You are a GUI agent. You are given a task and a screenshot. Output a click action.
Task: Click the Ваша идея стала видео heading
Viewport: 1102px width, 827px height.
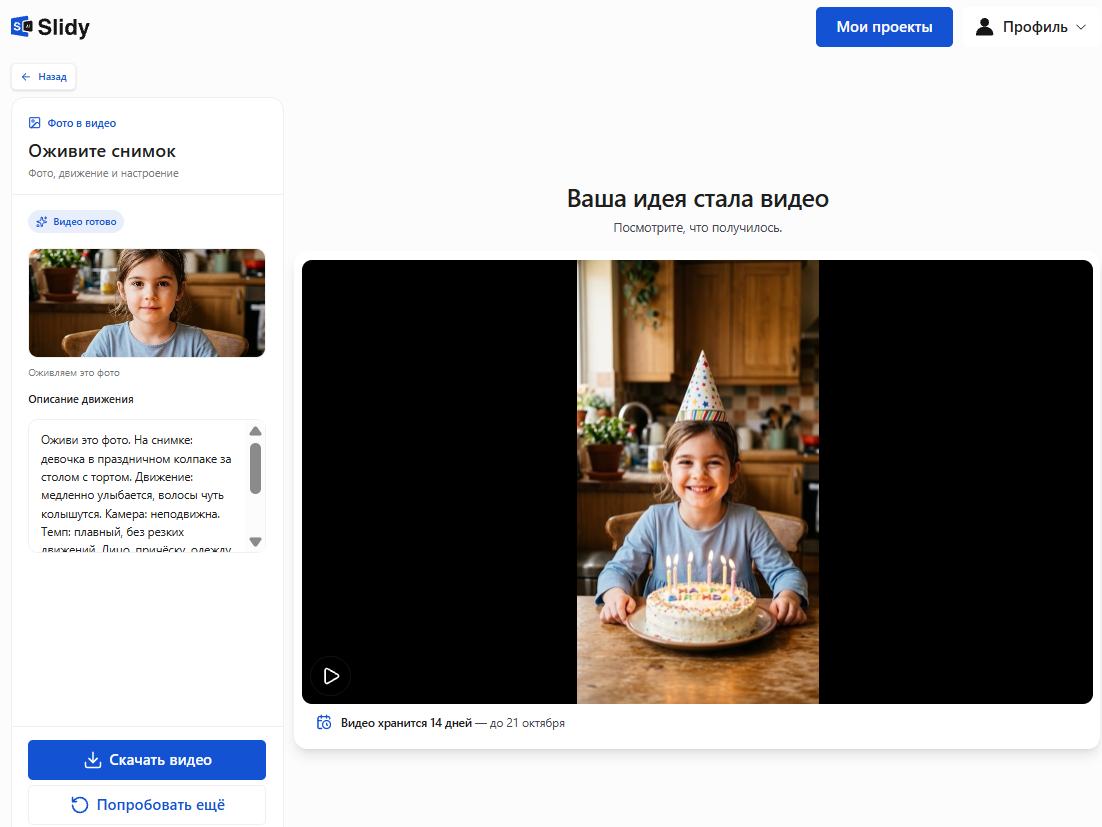698,199
